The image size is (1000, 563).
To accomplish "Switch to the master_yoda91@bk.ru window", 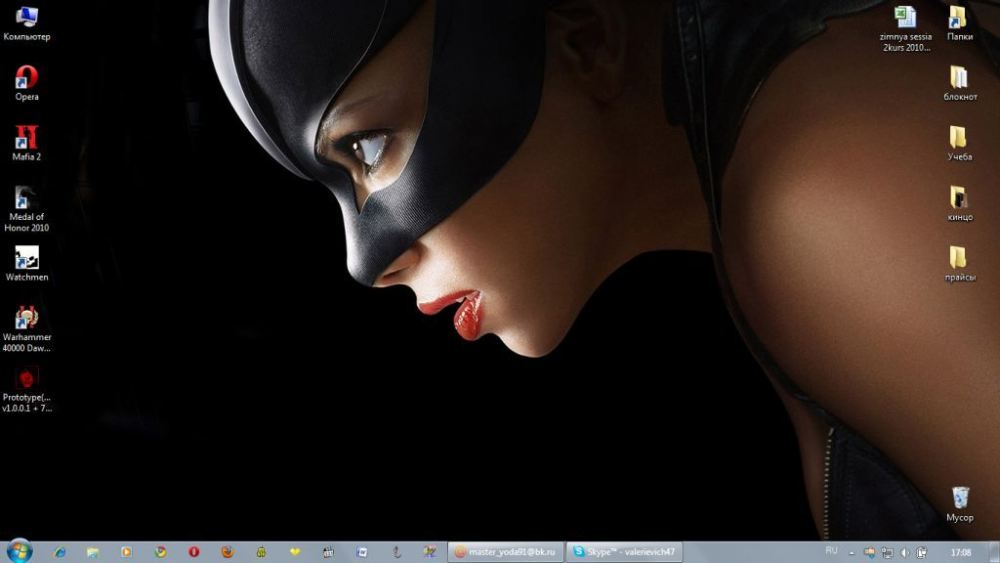I will coord(506,552).
